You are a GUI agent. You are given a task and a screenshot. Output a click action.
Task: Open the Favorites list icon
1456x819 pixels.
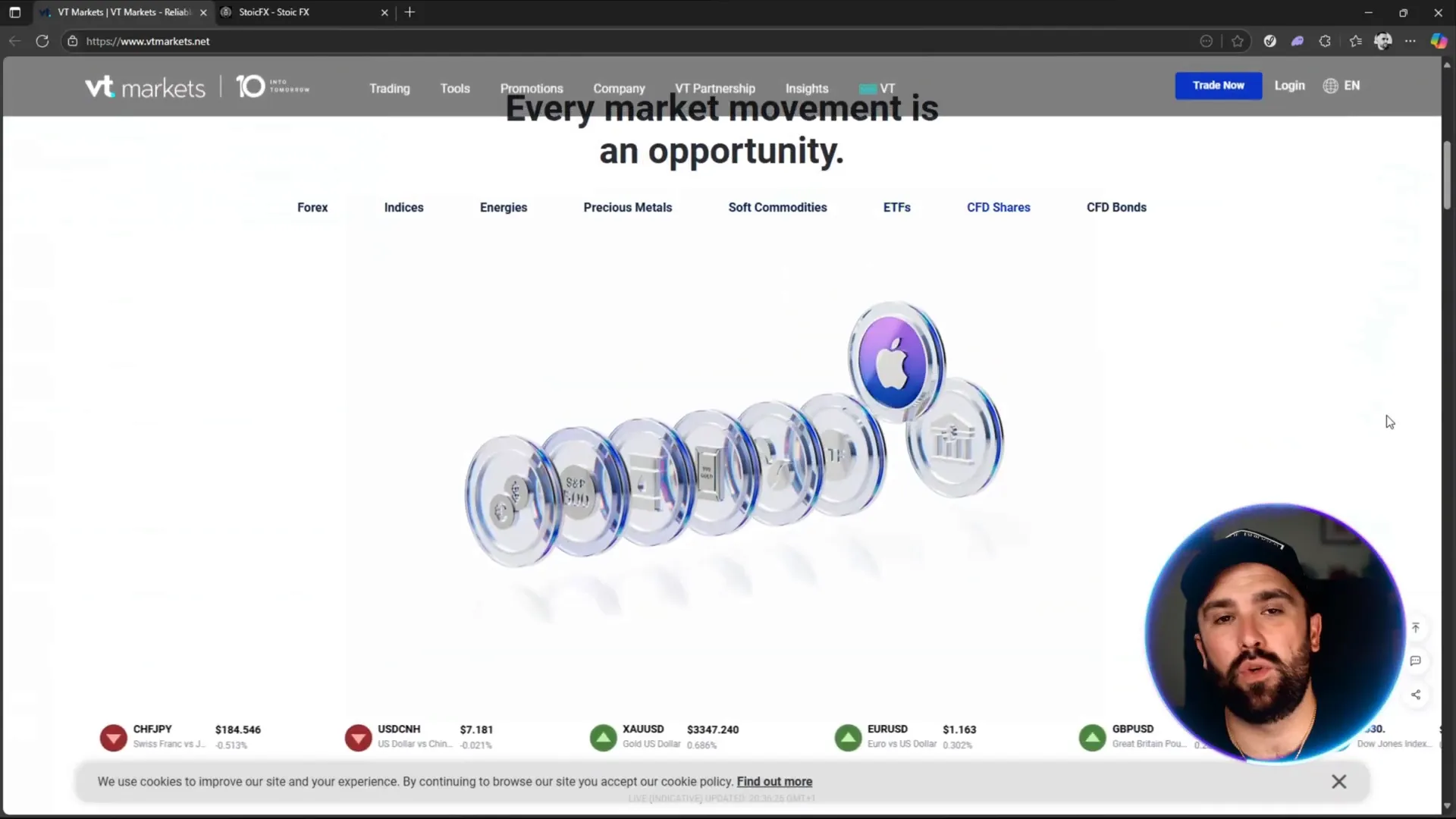tap(1356, 41)
